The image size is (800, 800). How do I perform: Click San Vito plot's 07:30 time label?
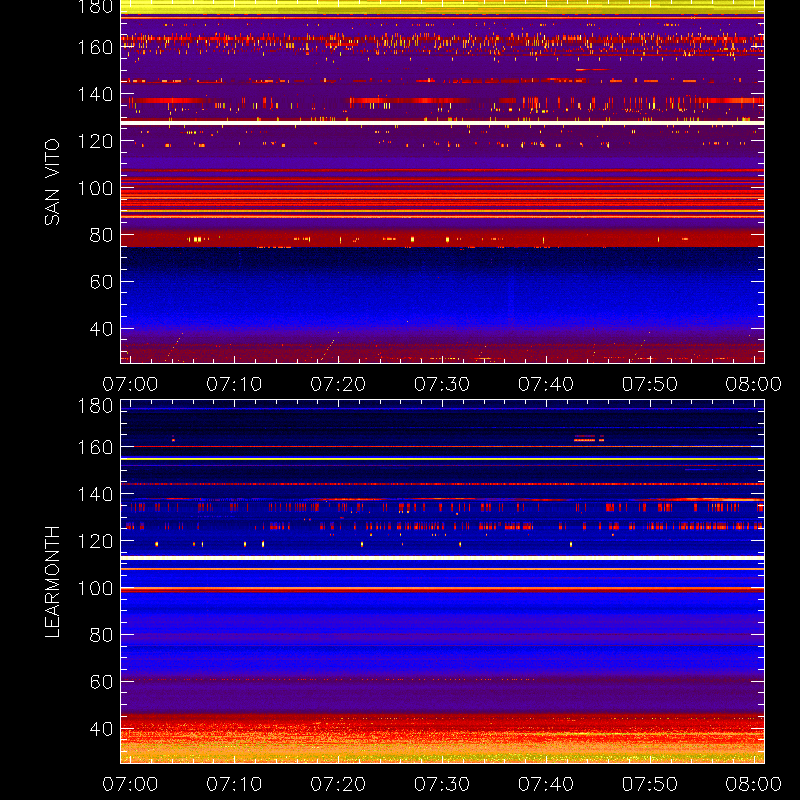click(x=442, y=384)
